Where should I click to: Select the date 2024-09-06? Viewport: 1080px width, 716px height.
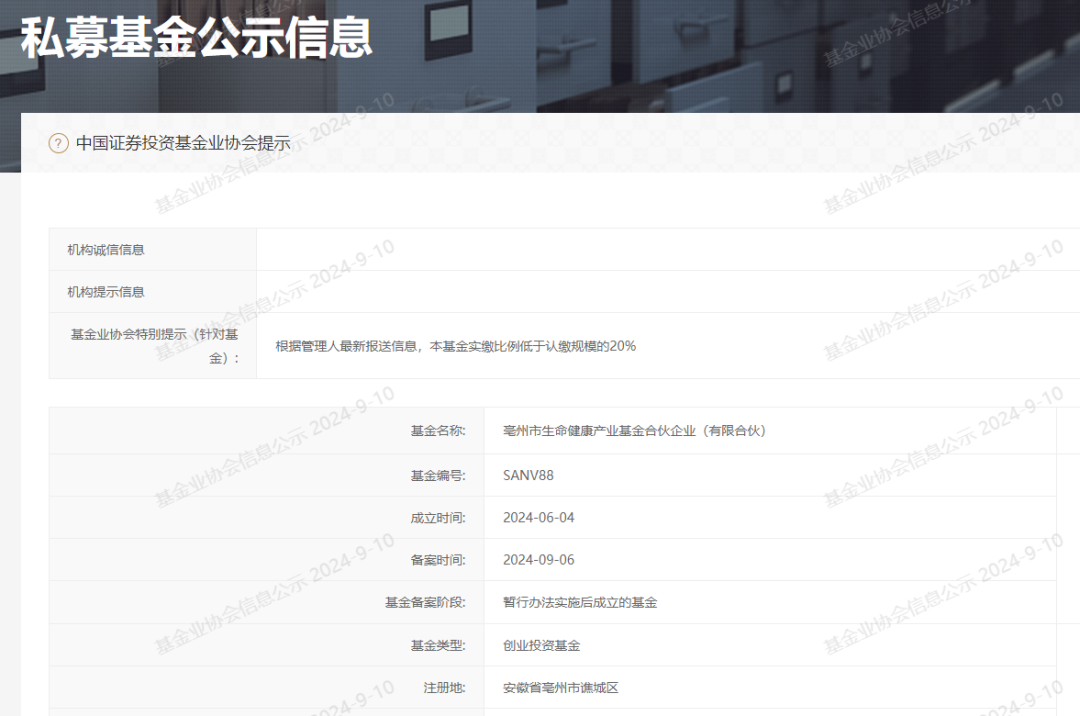tap(539, 560)
